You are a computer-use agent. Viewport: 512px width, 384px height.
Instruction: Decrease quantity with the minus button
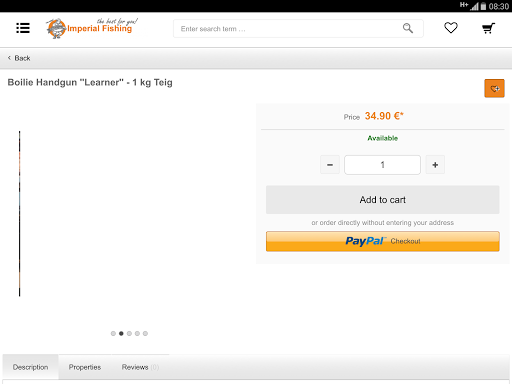330,165
